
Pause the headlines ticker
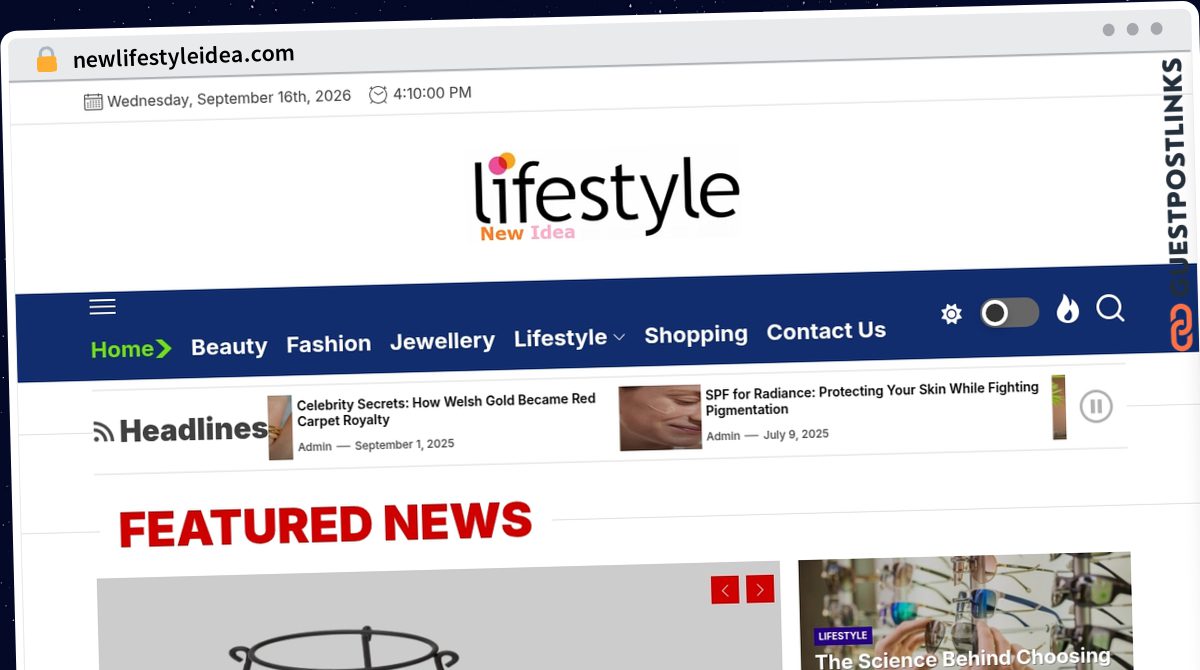click(1096, 406)
